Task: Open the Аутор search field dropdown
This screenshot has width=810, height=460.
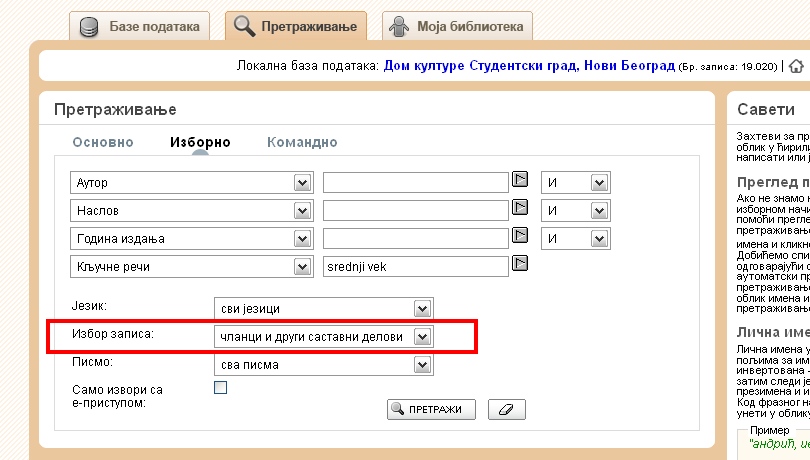Action: pos(192,182)
